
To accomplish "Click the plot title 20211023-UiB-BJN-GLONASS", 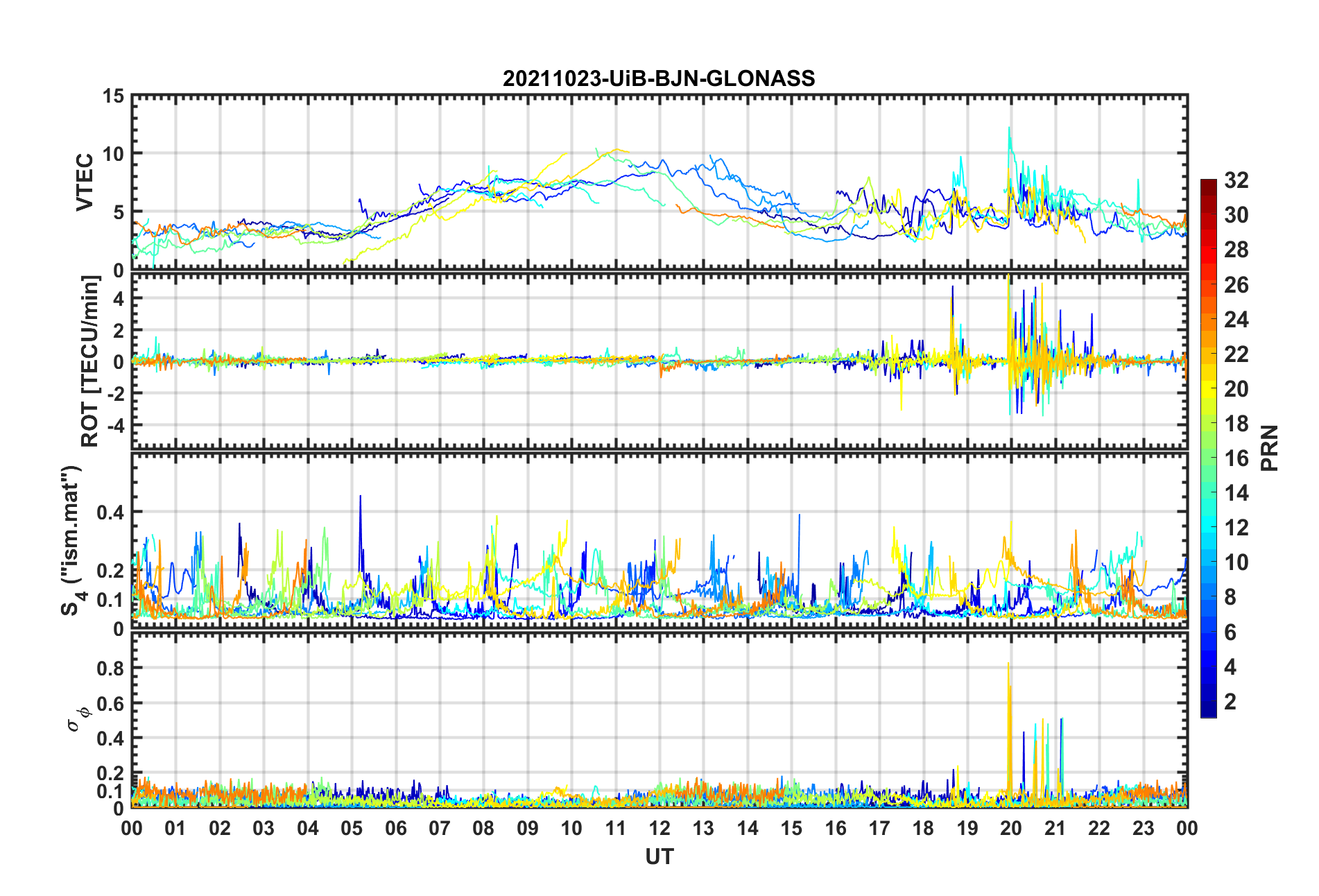I will 659,78.
